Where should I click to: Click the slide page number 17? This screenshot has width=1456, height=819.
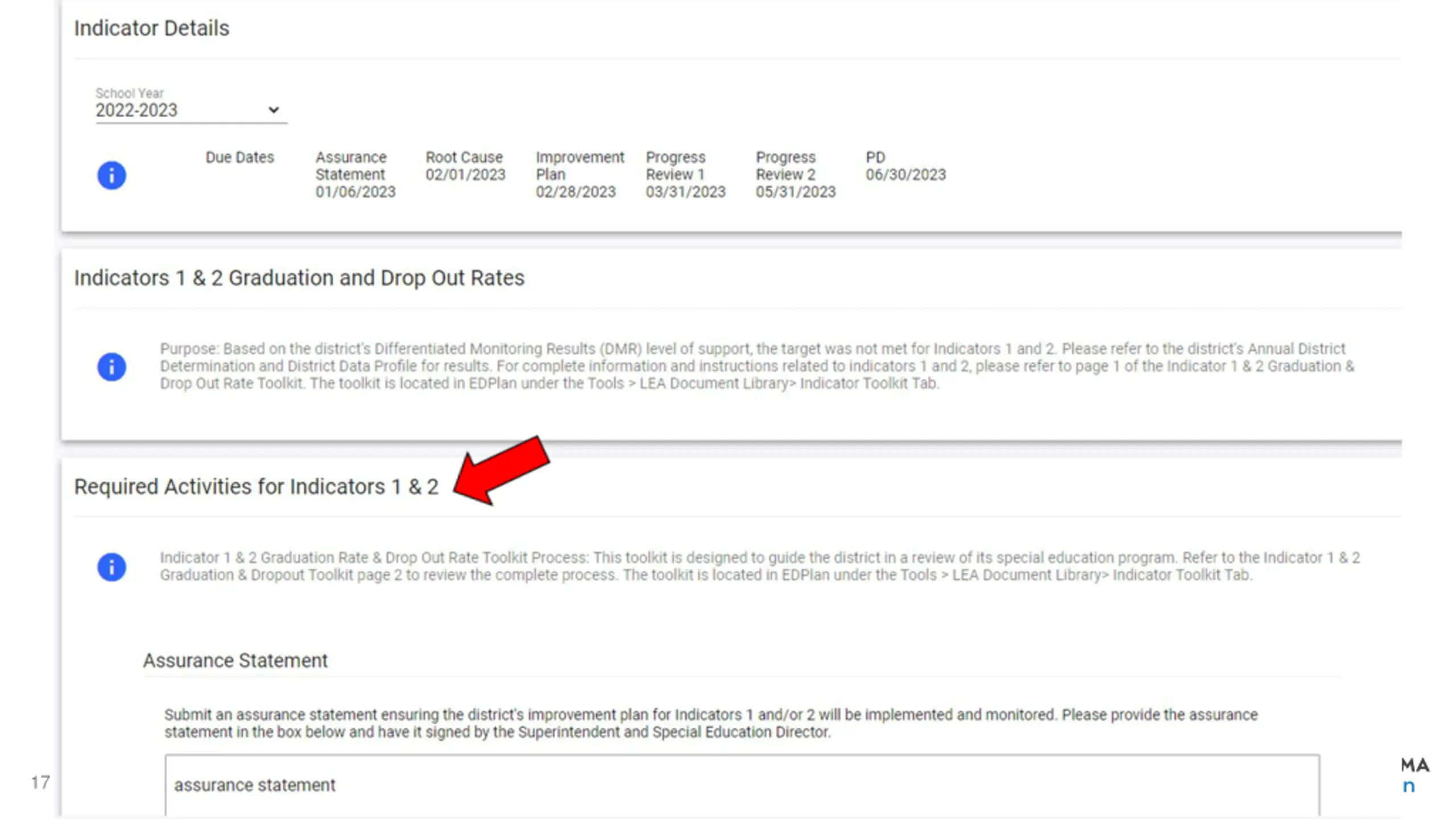pyautogui.click(x=40, y=783)
